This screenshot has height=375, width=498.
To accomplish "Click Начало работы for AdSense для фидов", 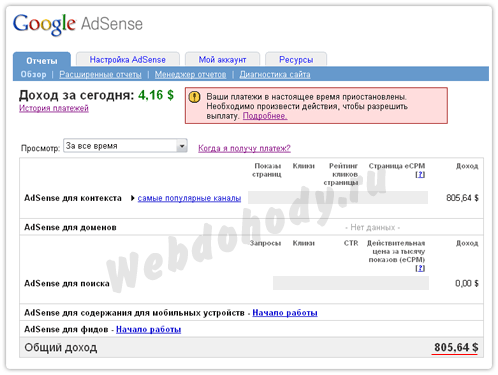I will [x=149, y=329].
